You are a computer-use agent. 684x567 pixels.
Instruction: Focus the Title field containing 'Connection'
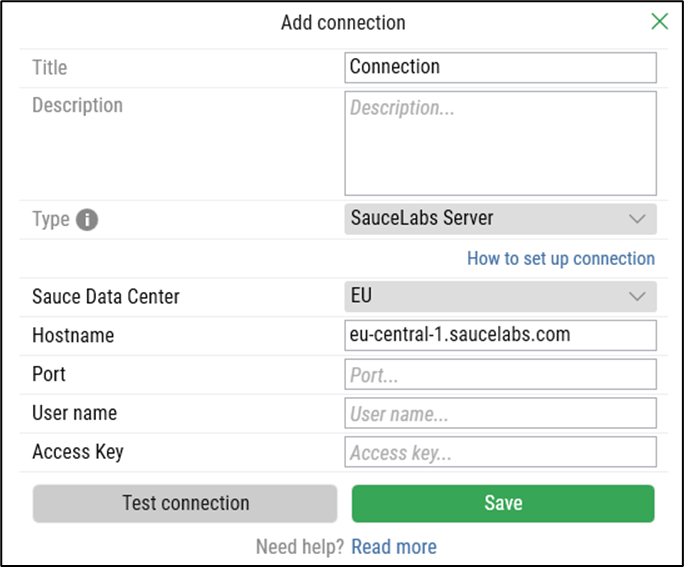click(500, 67)
